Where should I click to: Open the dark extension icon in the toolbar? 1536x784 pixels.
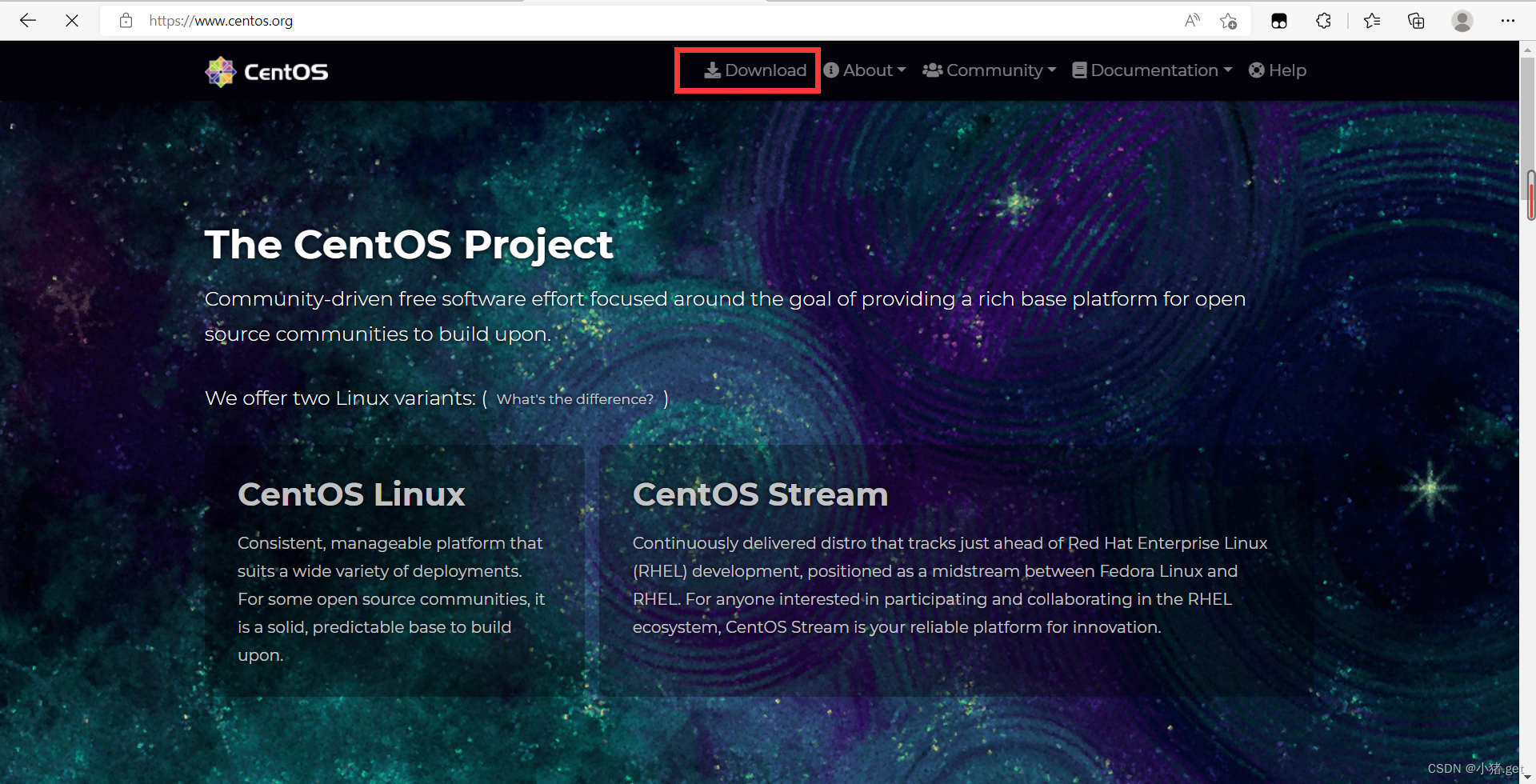click(1279, 21)
